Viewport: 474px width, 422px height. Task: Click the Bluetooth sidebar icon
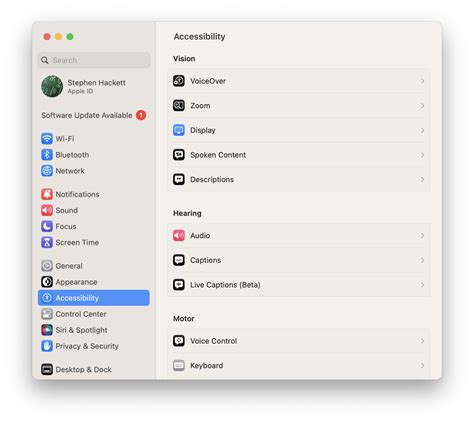point(47,155)
